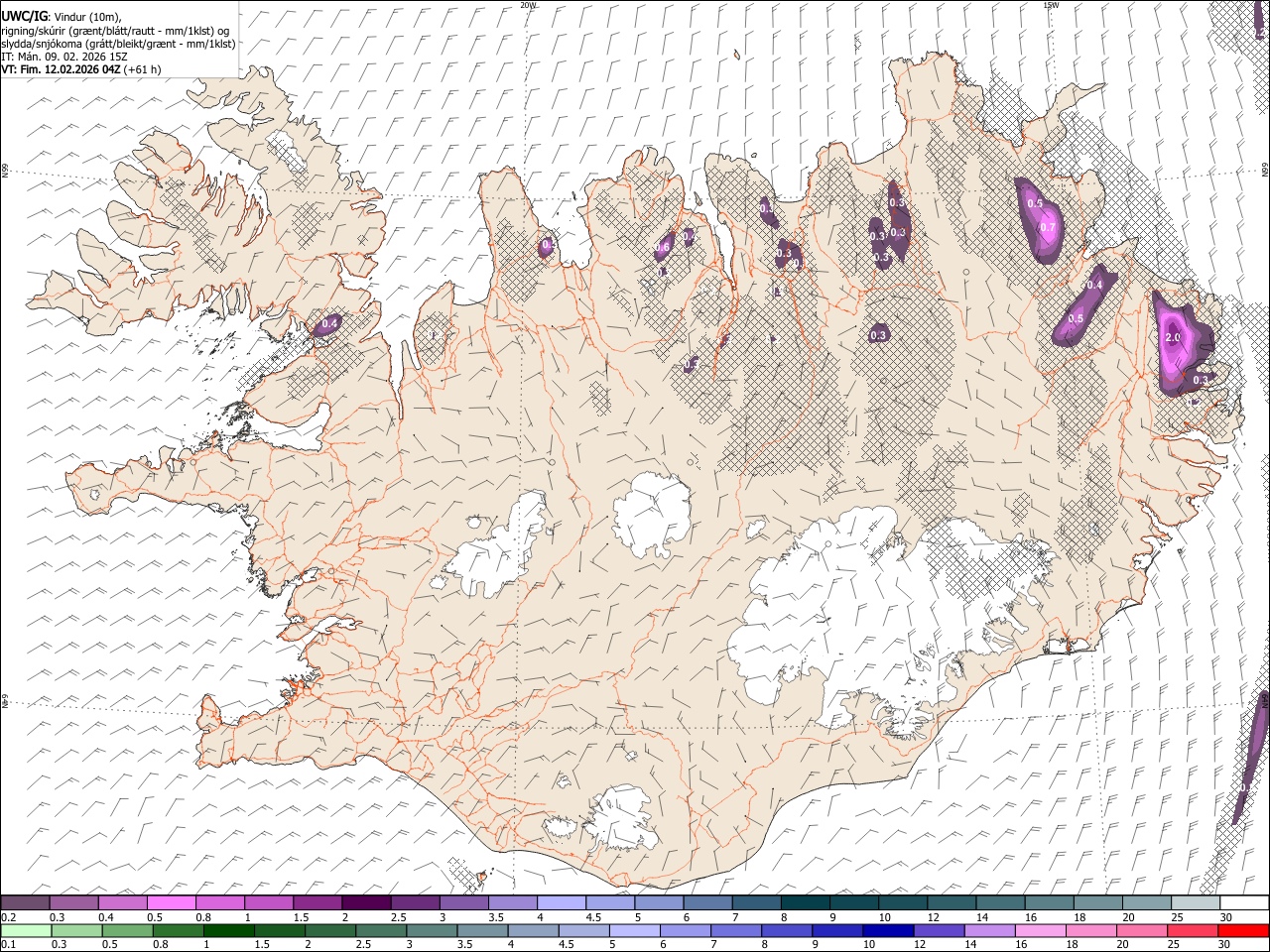This screenshot has width=1270, height=952.
Task: Select the lower legend swatch labeled 7
Action: point(735,930)
